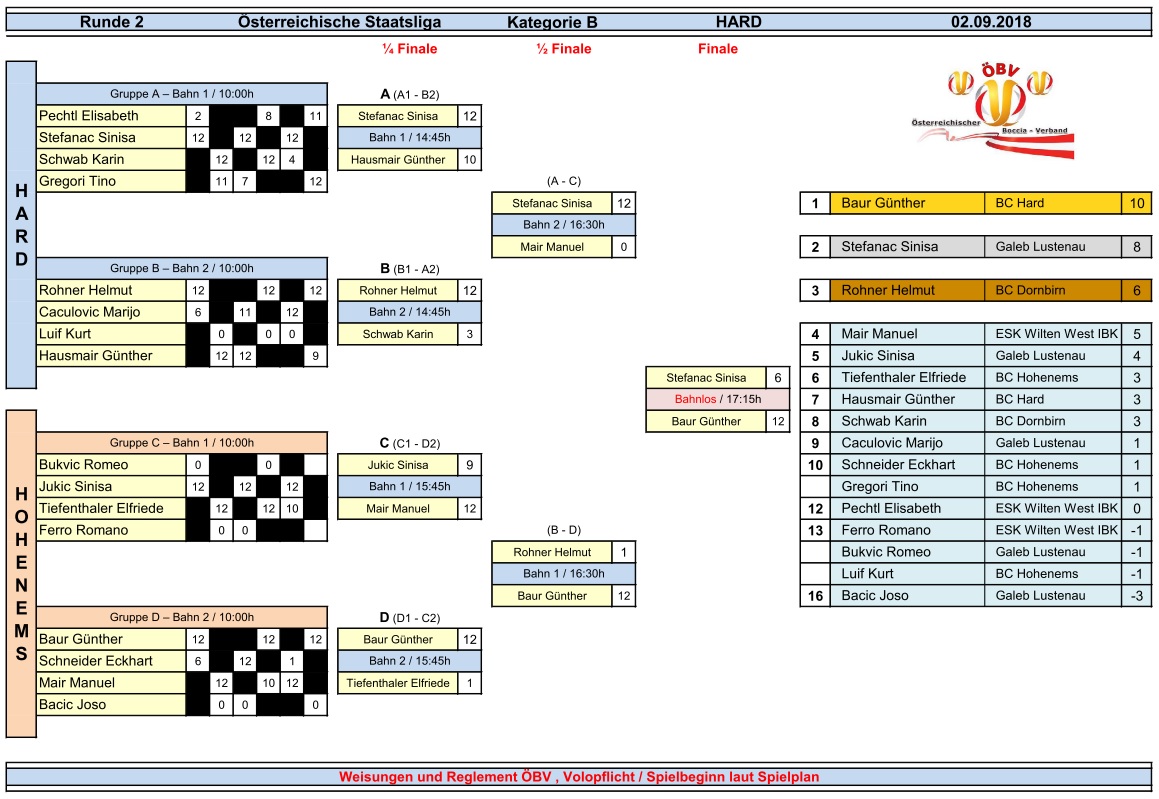The width and height of the screenshot is (1159, 799).
Task: Click the "Bahn 1 / 14:45h" quarterfinal cell
Action: (410, 138)
